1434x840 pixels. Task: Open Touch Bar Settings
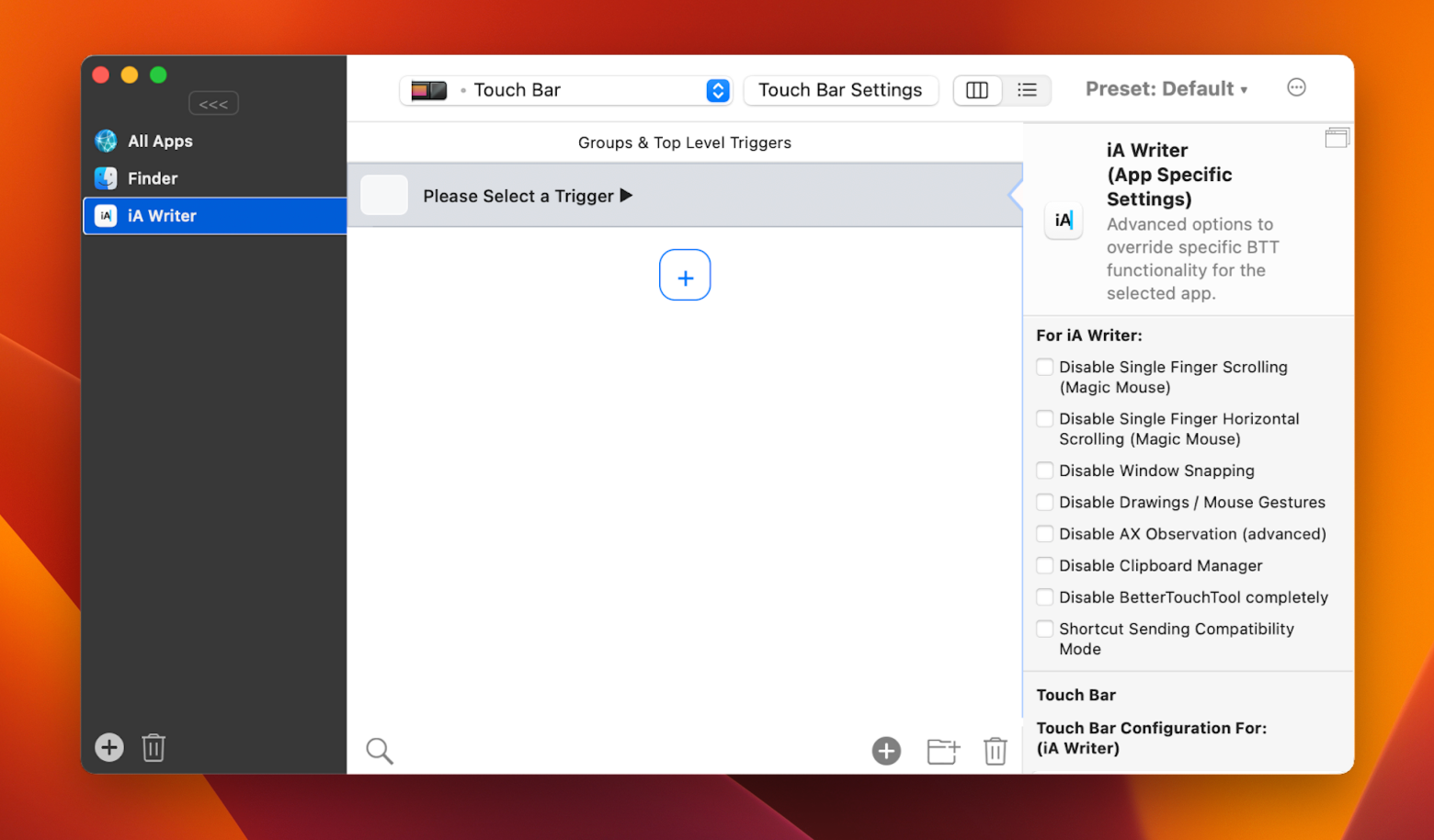point(840,90)
